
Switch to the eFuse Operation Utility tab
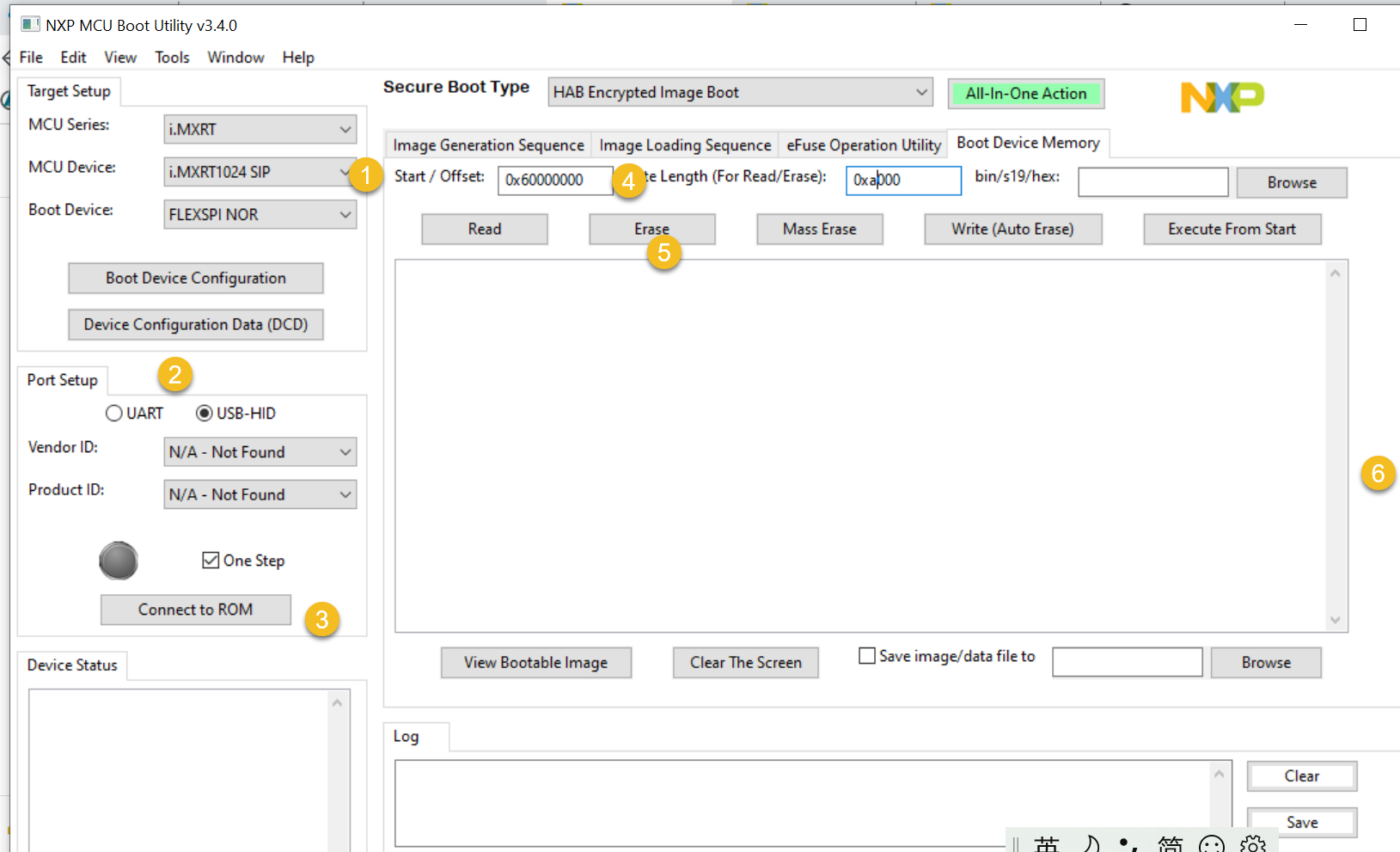pyautogui.click(x=863, y=144)
